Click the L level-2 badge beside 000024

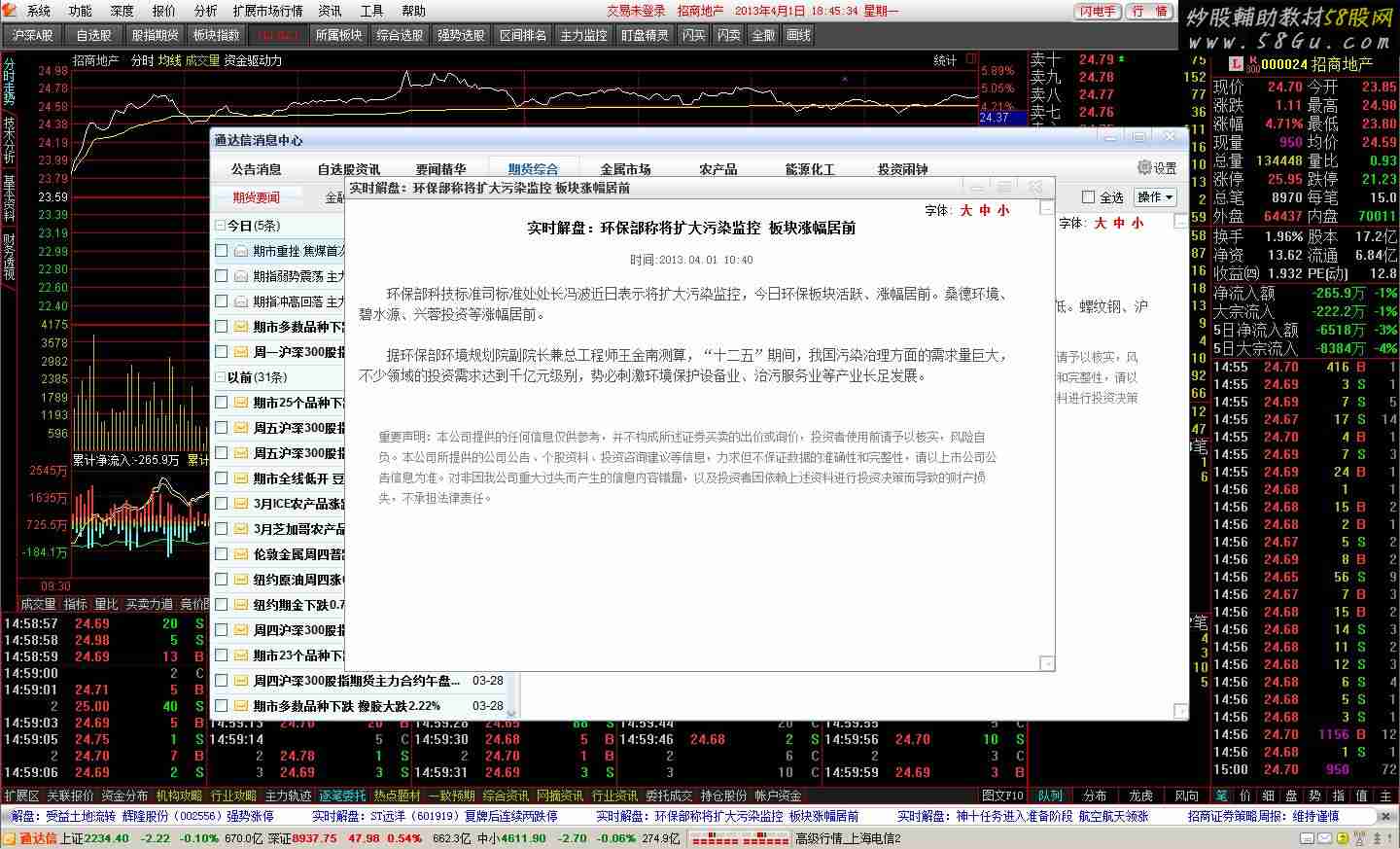1237,63
